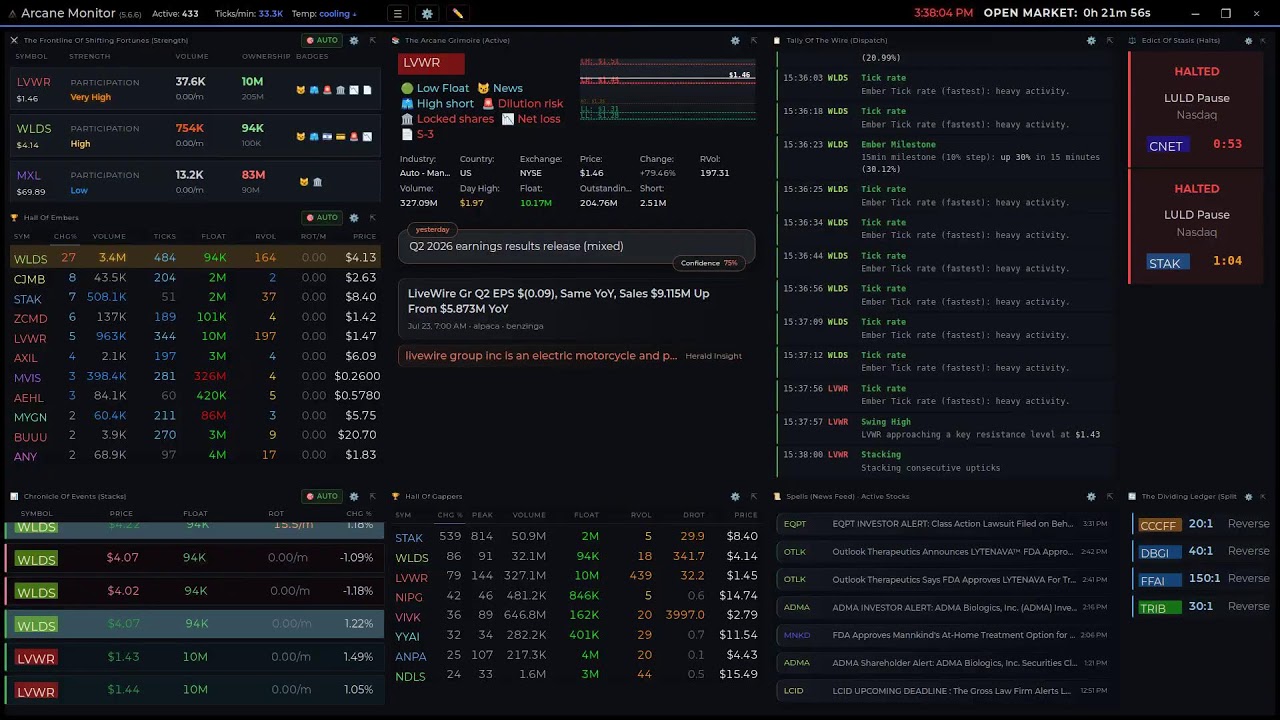
Task: Open settings gear of Frontline Of Shifting Fortunes panel
Action: [x=354, y=41]
